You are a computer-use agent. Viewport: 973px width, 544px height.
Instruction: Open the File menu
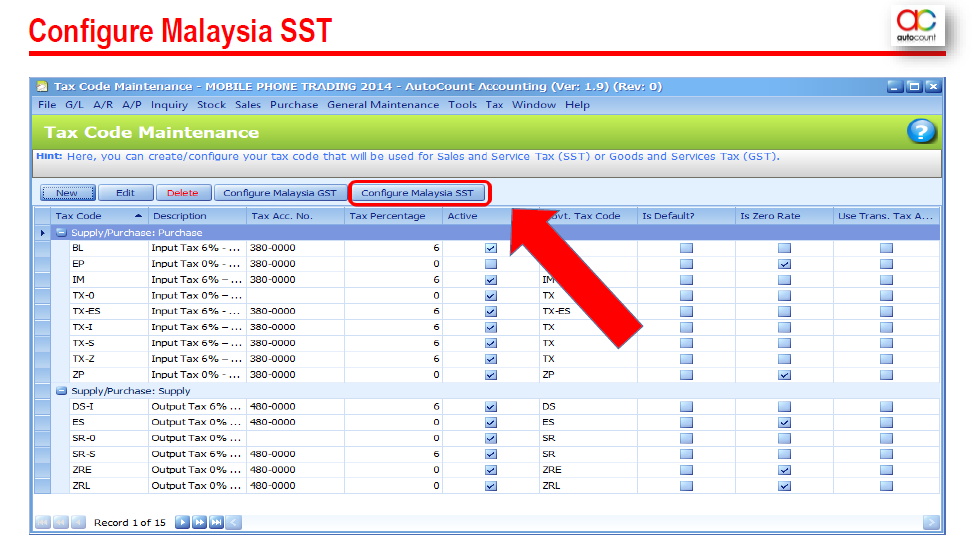click(47, 105)
